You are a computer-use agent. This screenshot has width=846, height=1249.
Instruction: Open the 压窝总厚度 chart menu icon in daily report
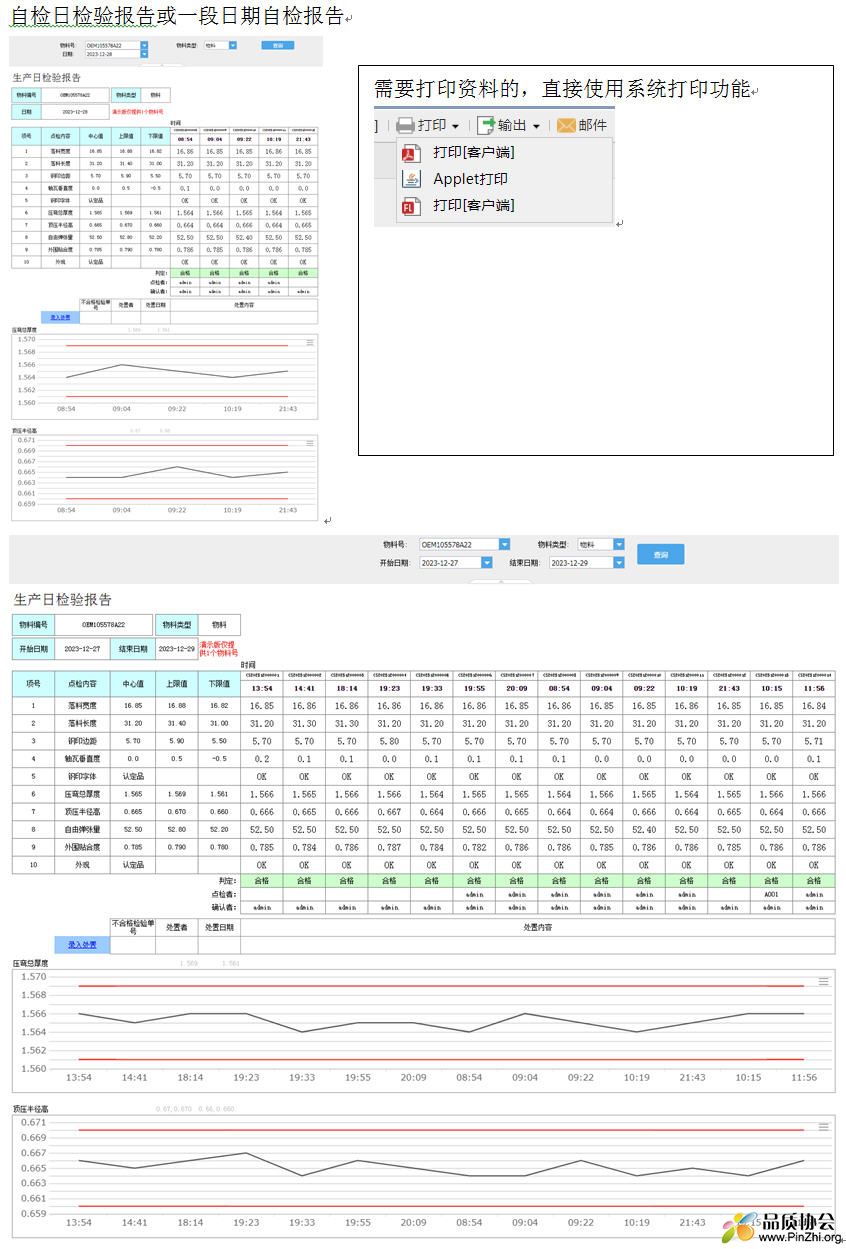pyautogui.click(x=310, y=342)
